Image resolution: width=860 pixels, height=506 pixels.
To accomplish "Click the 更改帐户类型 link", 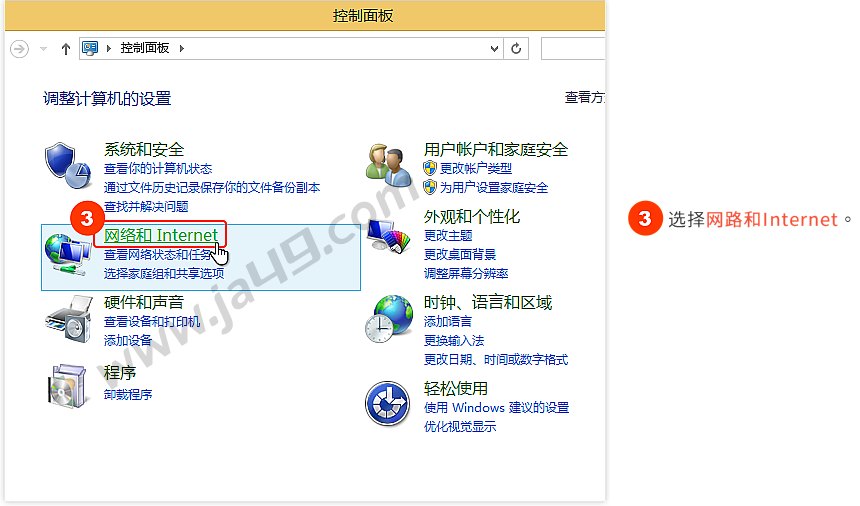I will (475, 168).
